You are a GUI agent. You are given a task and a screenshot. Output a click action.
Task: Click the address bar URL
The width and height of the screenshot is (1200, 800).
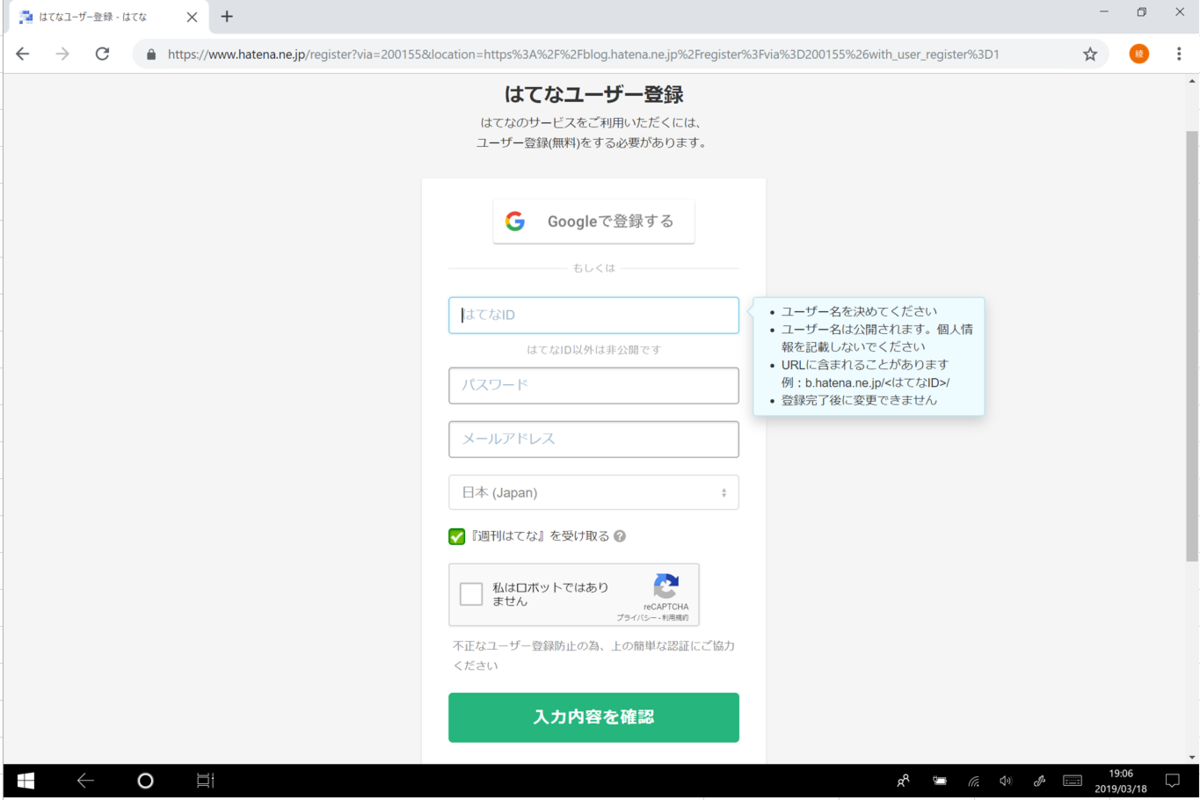[x=583, y=55]
